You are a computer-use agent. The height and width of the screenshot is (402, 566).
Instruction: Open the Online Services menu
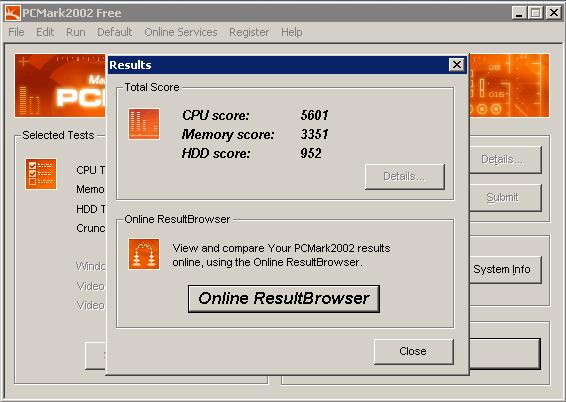(181, 32)
